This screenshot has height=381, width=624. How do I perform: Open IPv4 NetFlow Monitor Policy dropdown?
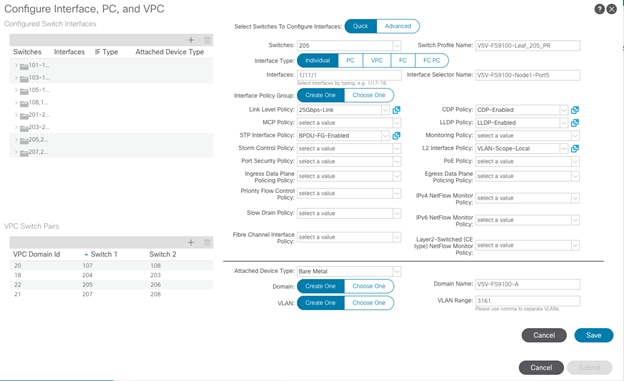(575, 198)
